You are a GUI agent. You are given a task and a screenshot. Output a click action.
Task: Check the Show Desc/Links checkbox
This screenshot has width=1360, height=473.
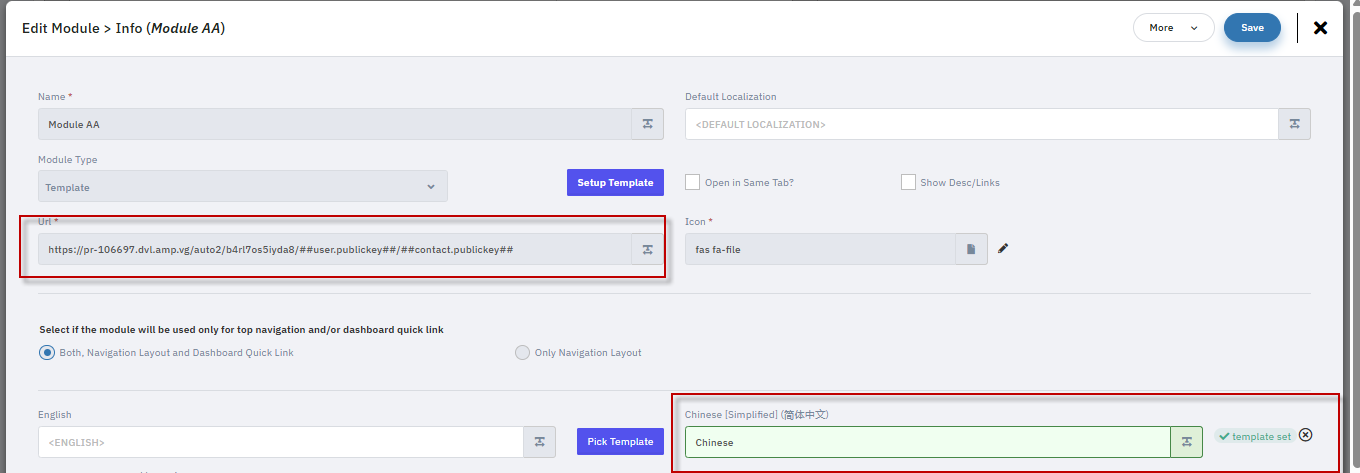[x=908, y=182]
